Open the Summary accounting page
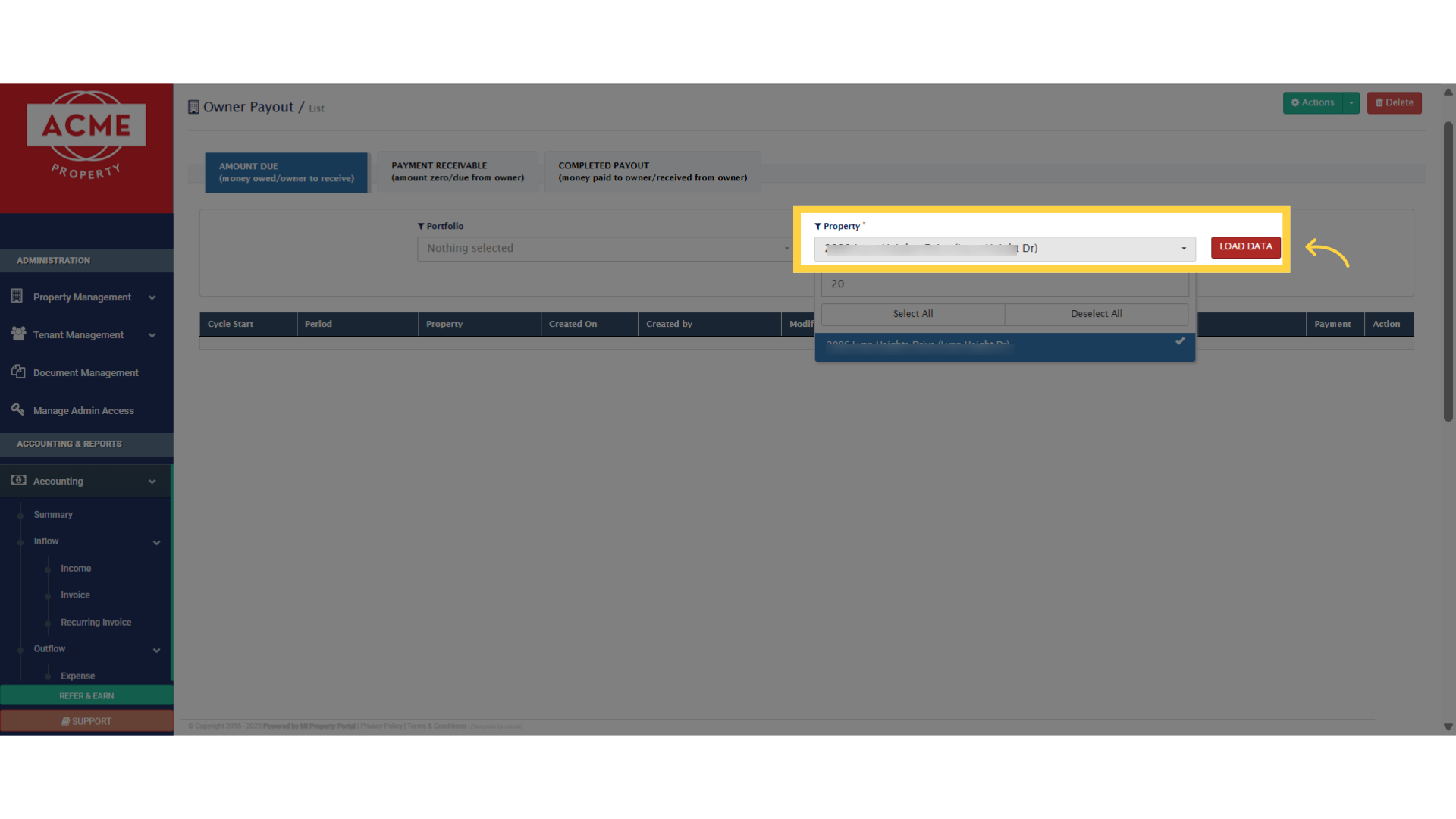The height and width of the screenshot is (819, 1456). 53,514
